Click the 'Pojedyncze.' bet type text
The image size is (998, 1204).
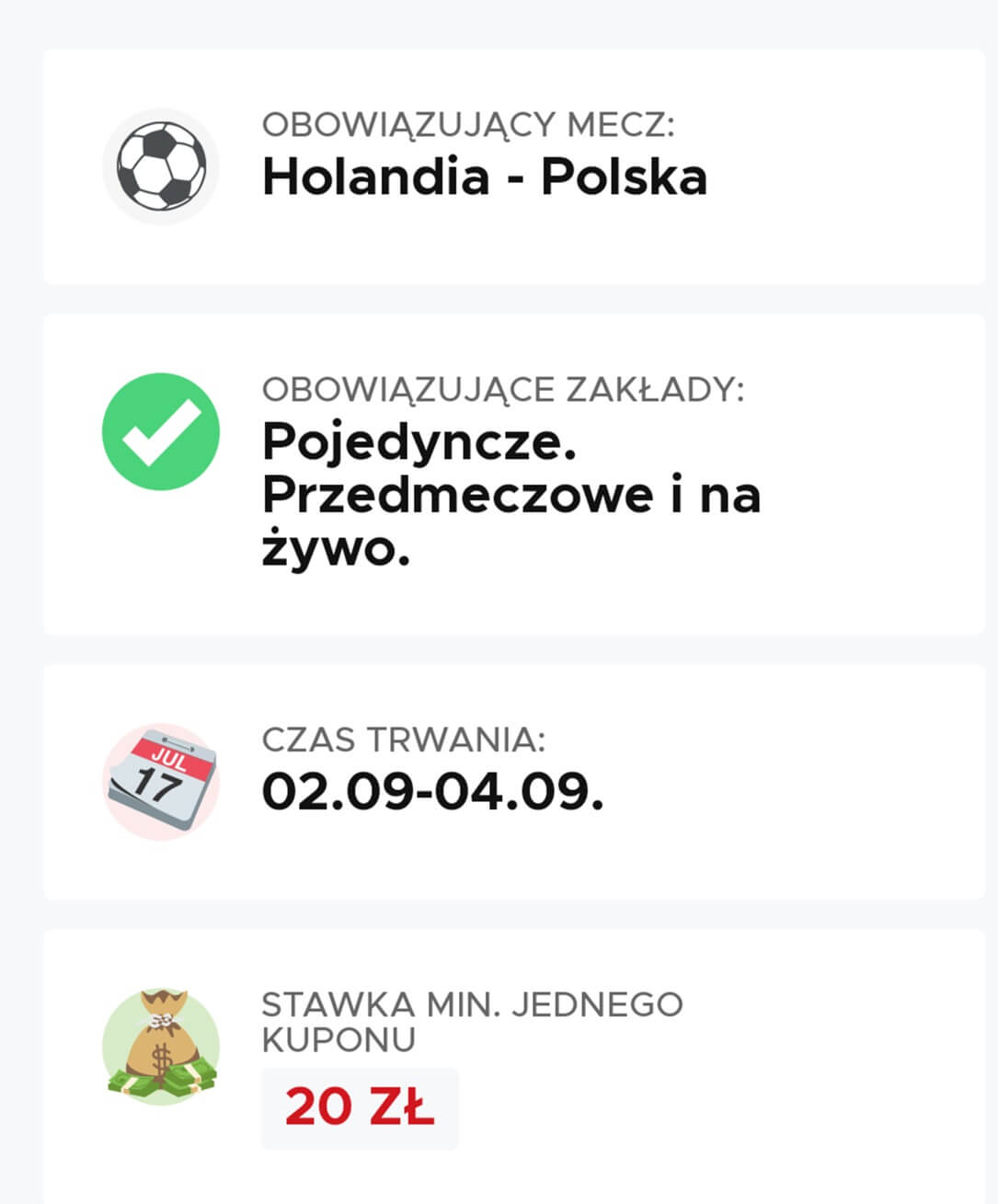(x=419, y=442)
